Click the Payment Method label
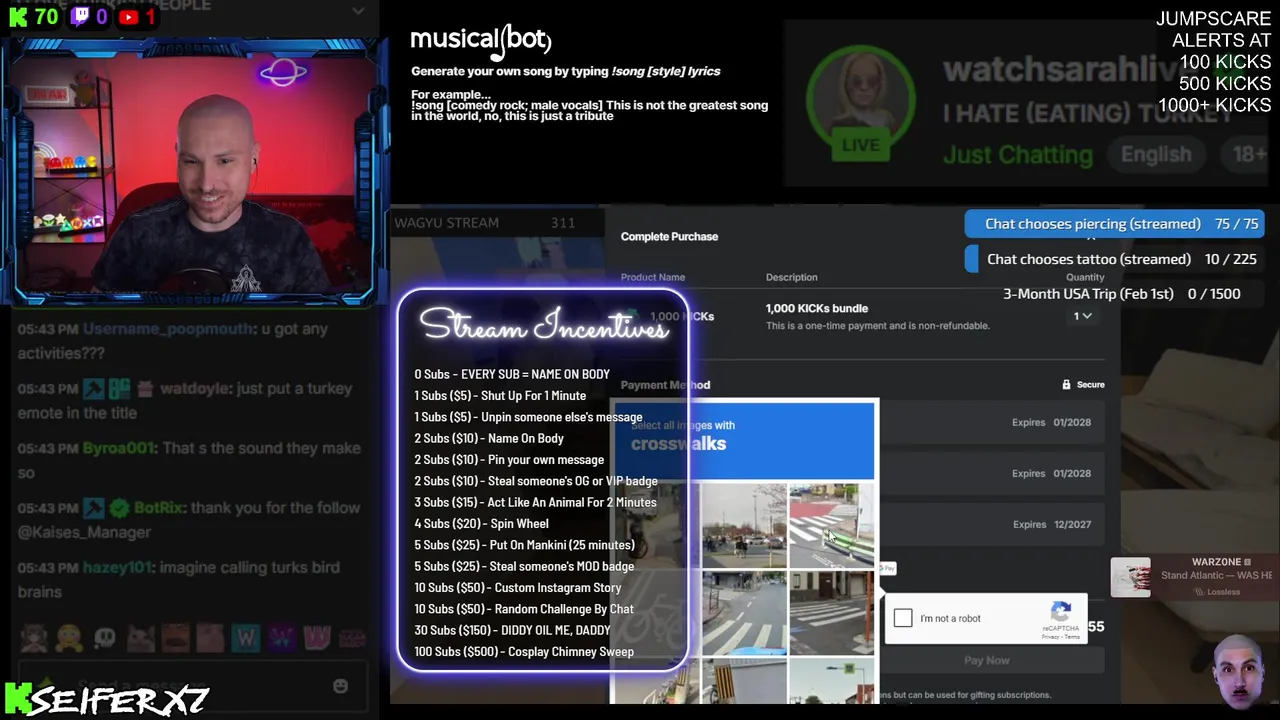1280x720 pixels. 665,385
